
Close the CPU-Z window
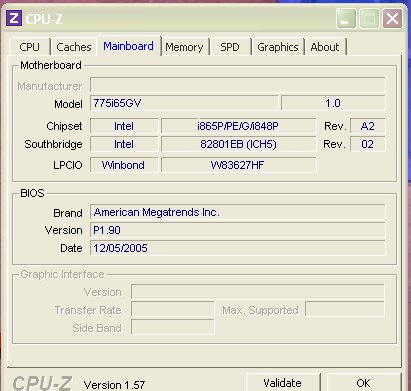[x=392, y=19]
